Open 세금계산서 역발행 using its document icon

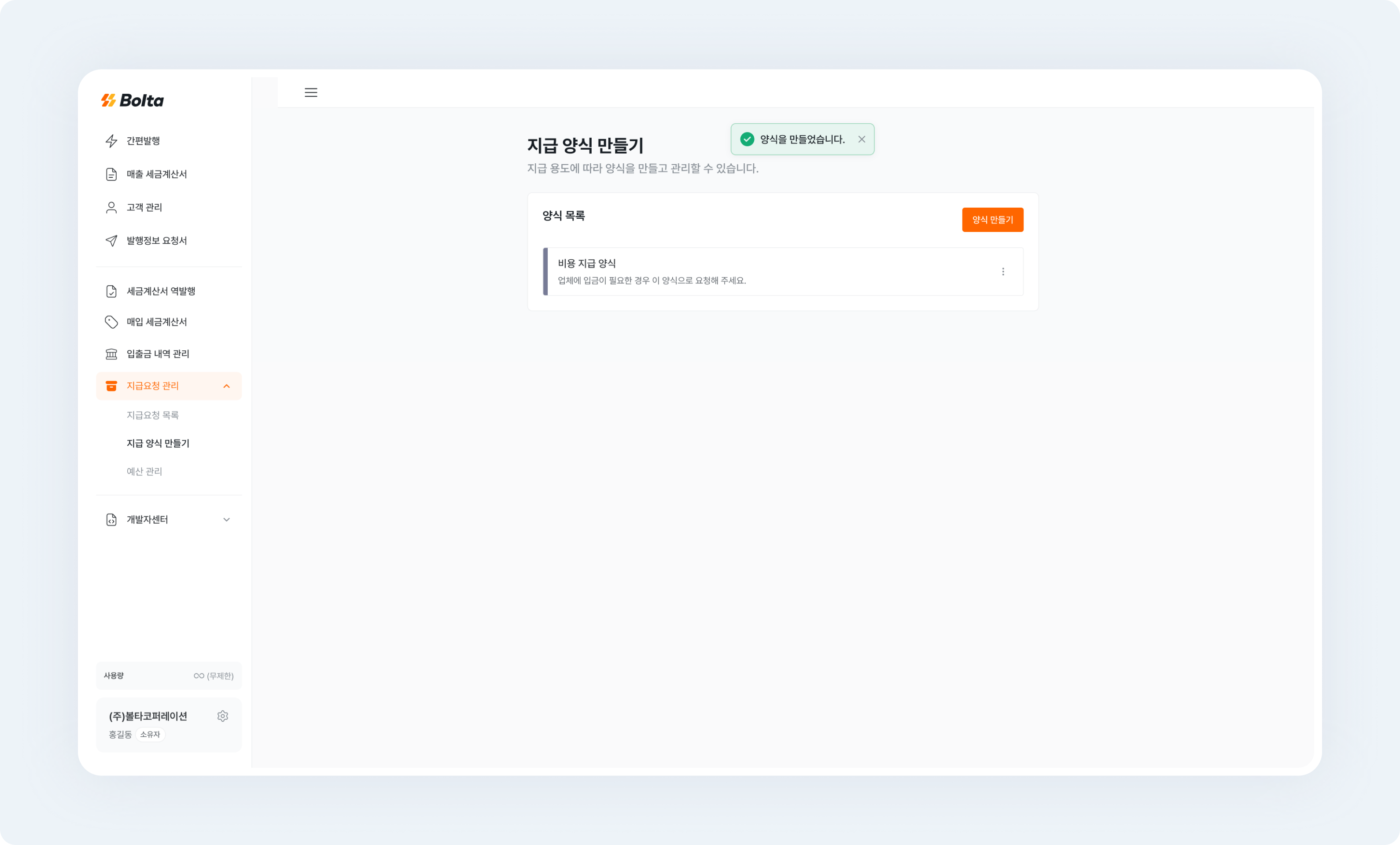click(x=111, y=291)
